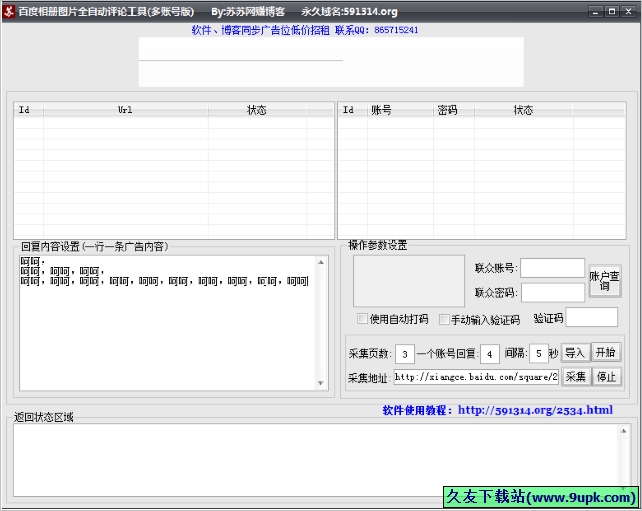Click the 导入 button

click(x=575, y=353)
